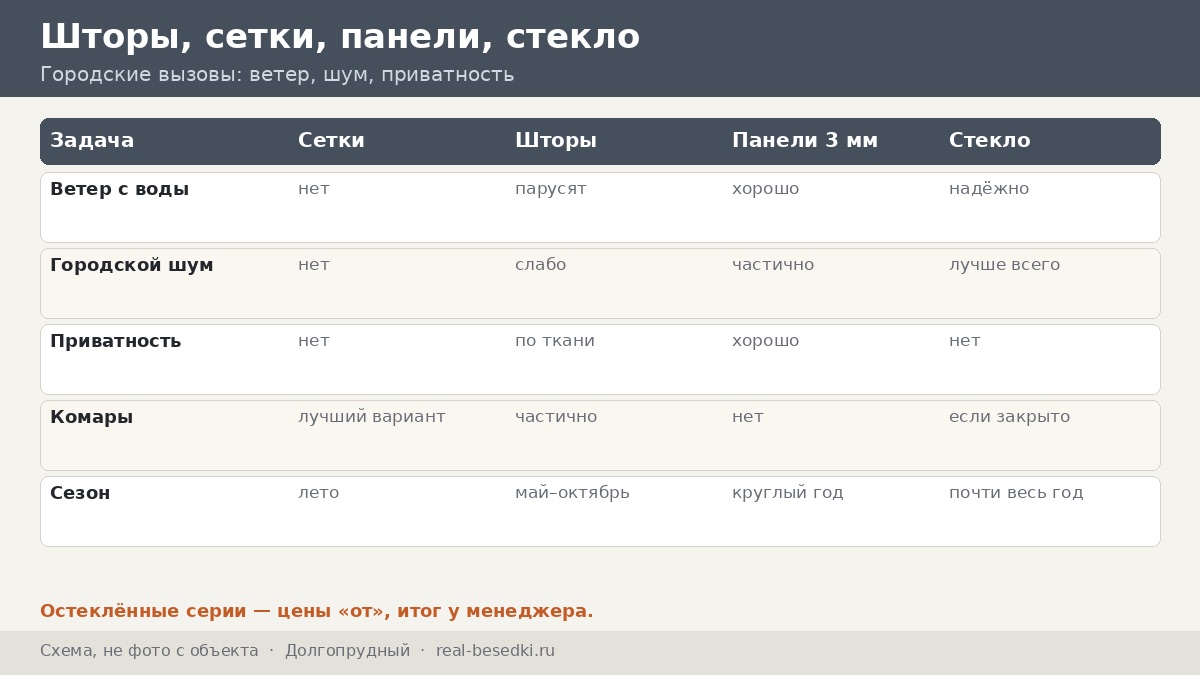Select the "Задача" column header

point(92,141)
